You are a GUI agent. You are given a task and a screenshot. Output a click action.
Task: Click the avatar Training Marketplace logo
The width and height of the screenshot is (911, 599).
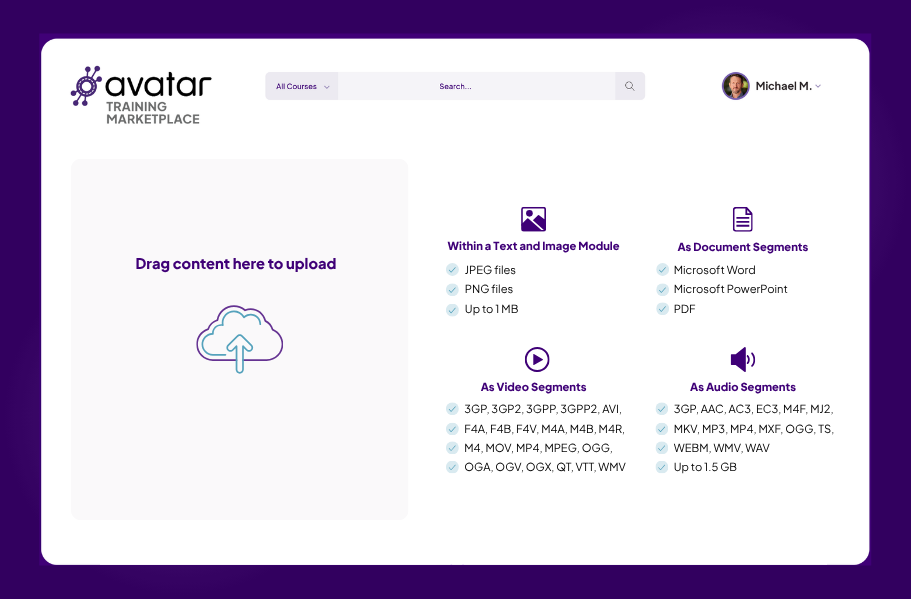(140, 95)
